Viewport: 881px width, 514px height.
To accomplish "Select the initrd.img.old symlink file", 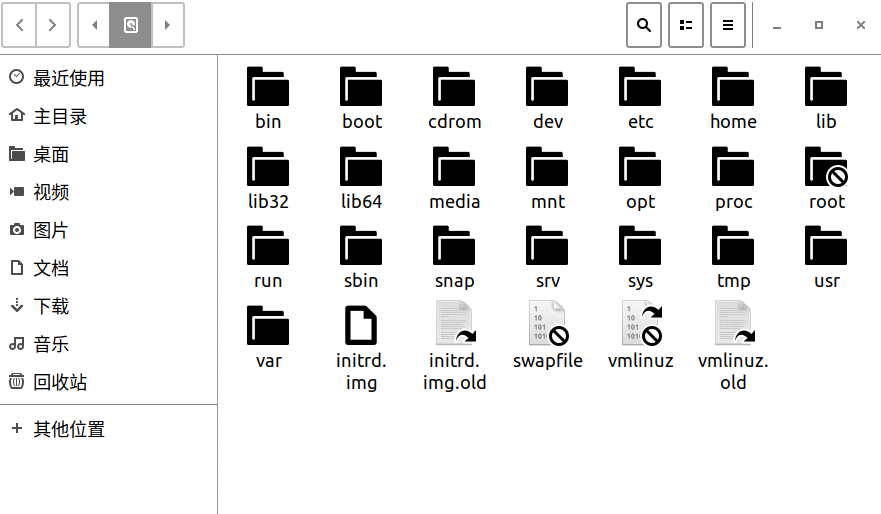I will click(454, 347).
